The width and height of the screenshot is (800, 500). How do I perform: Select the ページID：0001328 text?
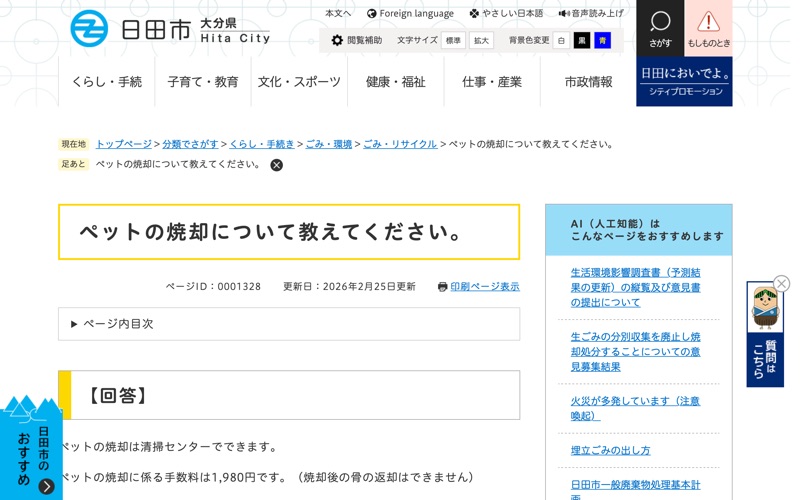coord(213,287)
